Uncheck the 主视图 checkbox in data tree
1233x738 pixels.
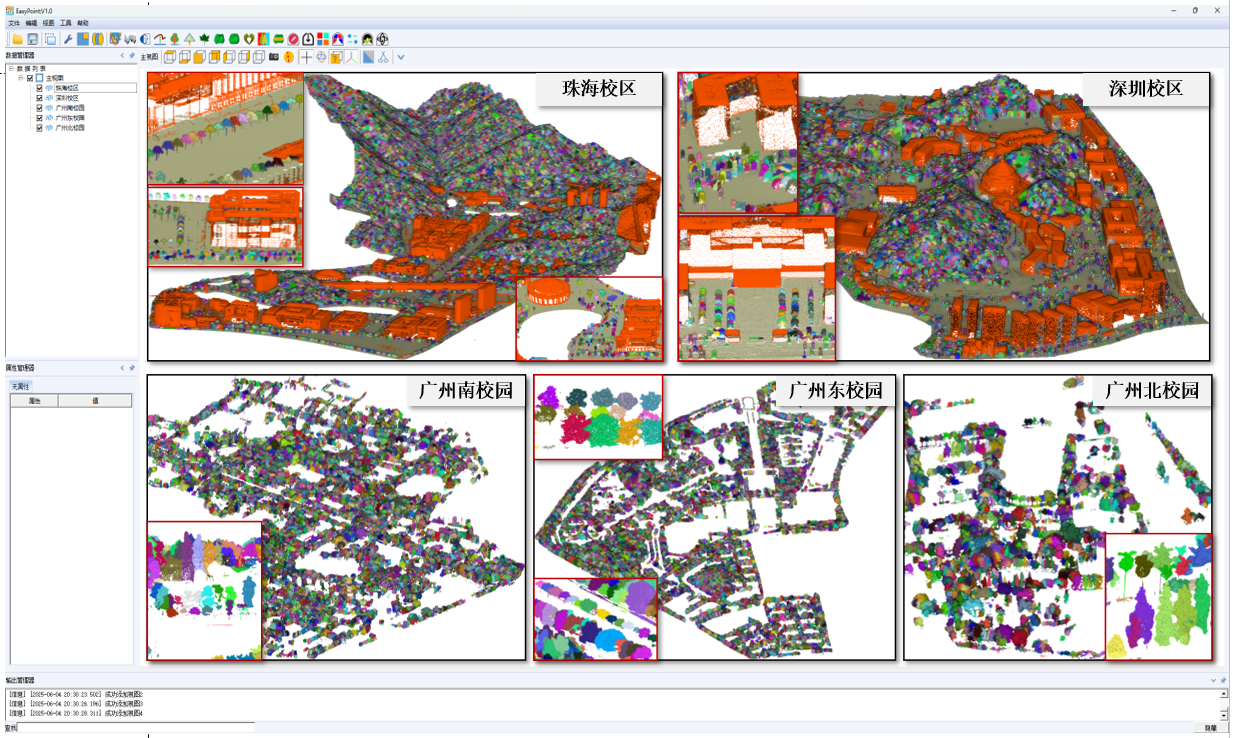(30, 78)
